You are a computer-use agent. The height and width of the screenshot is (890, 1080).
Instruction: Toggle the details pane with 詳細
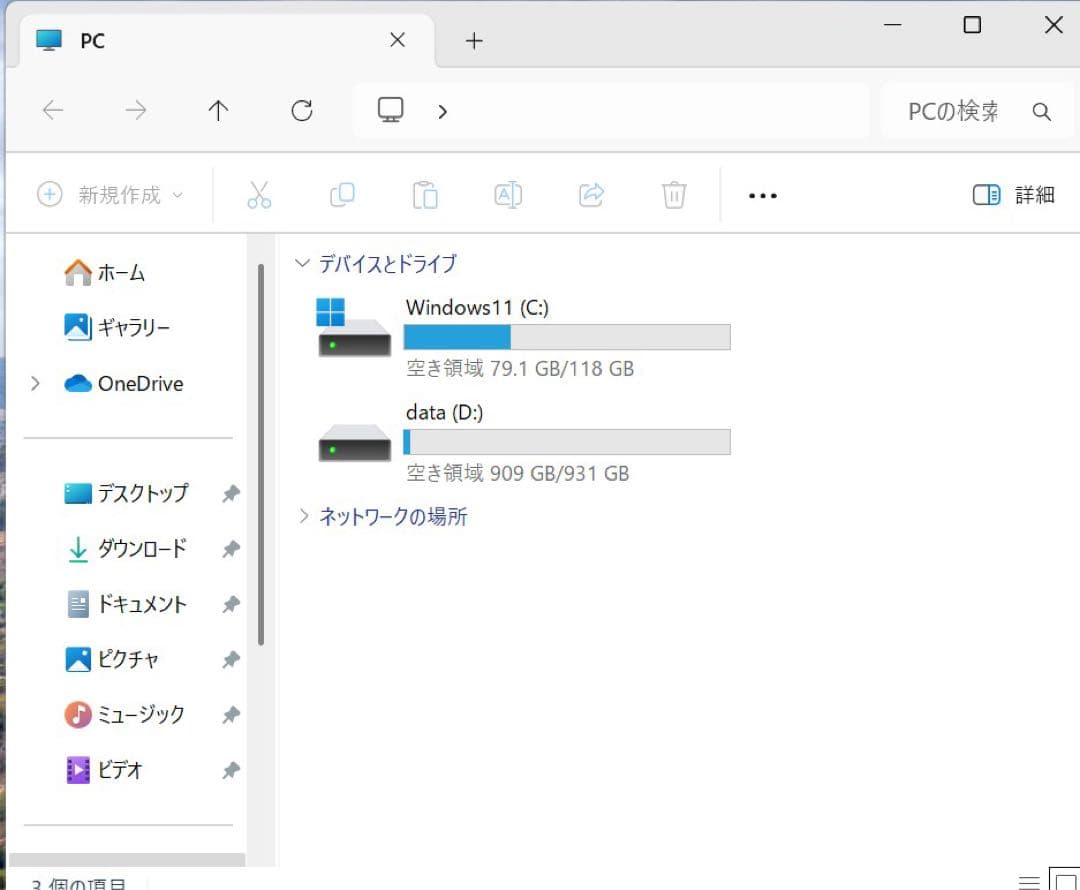(x=1013, y=195)
